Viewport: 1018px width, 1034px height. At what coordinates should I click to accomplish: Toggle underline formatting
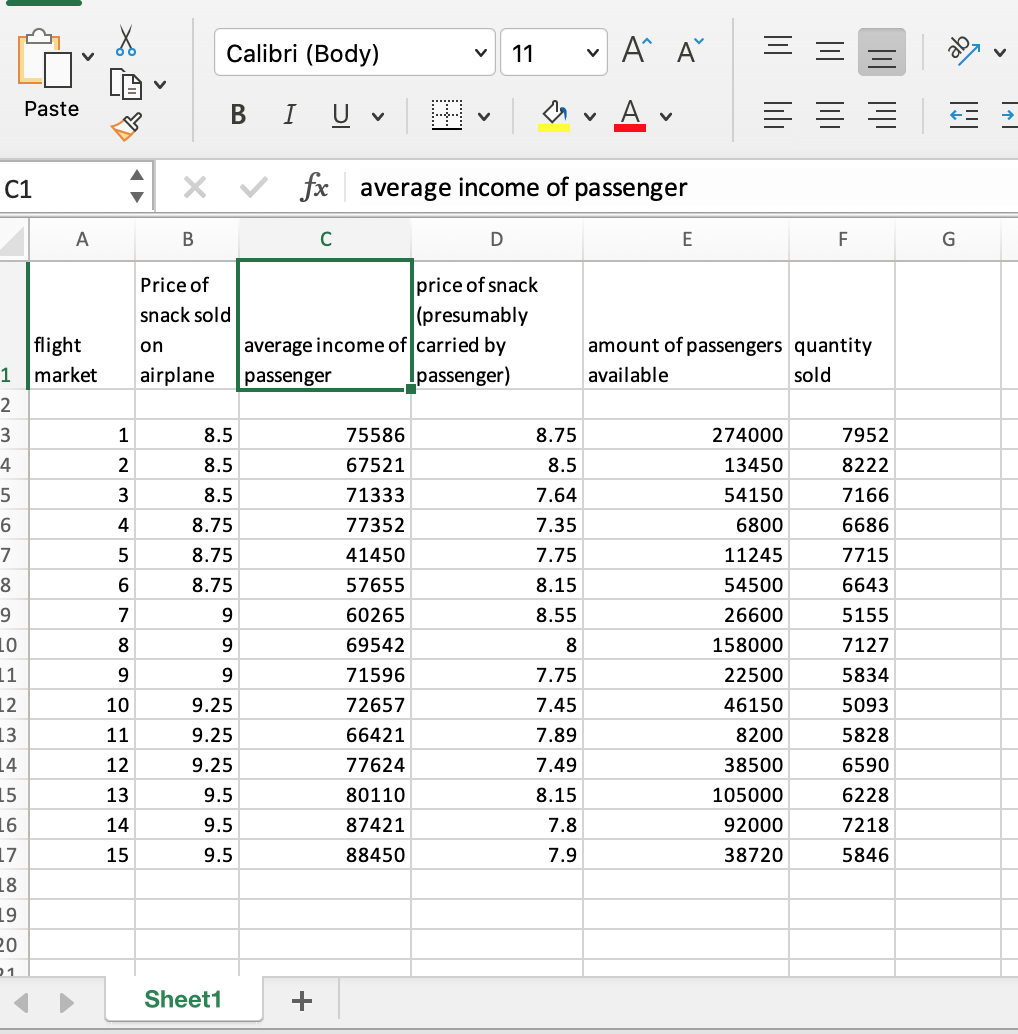(337, 115)
